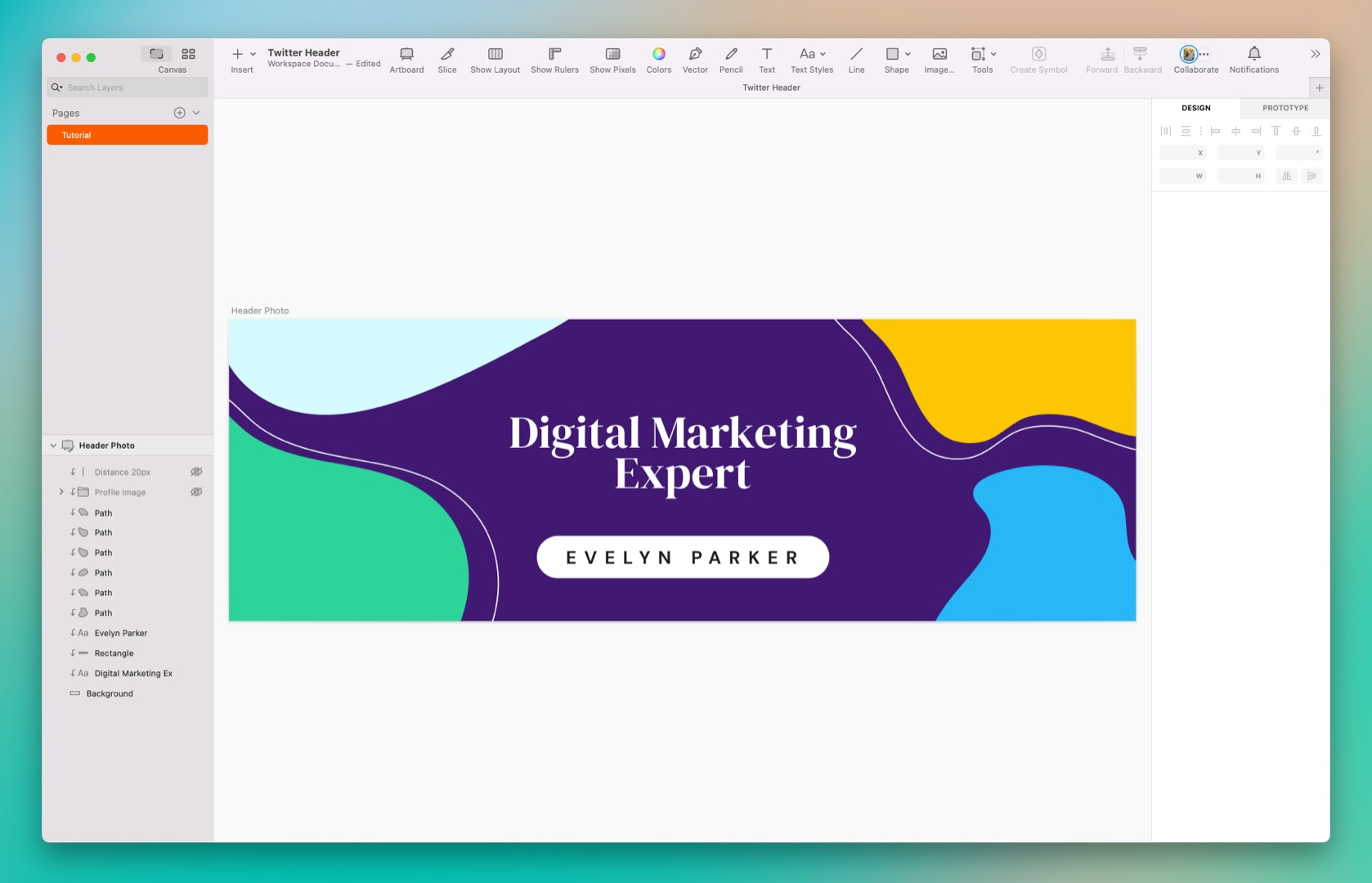1372x883 pixels.
Task: Open the Notifications bell
Action: pyautogui.click(x=1253, y=55)
